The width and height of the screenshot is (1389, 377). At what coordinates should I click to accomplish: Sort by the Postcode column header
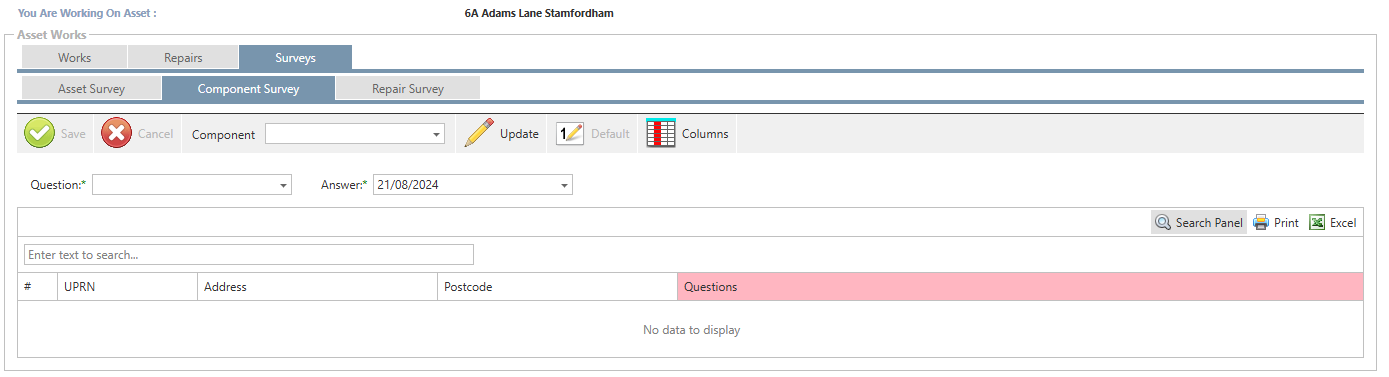(x=557, y=287)
